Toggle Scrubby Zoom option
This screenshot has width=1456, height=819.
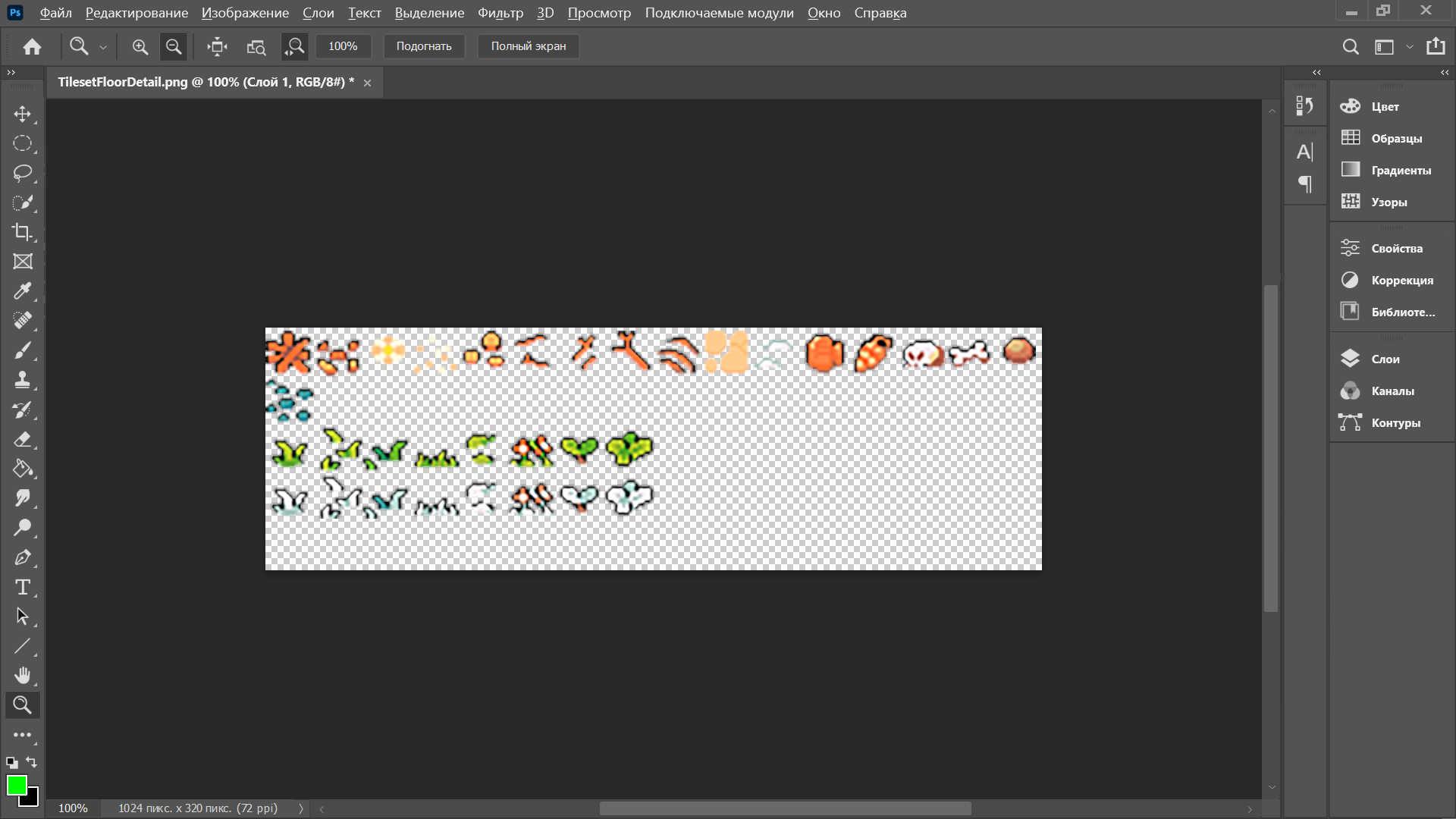tap(294, 46)
